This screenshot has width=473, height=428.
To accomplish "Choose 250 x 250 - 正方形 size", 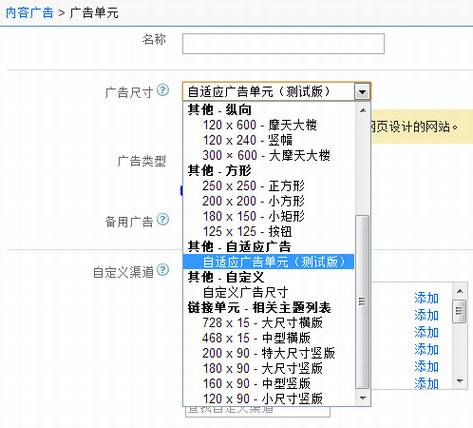I will coord(253,186).
